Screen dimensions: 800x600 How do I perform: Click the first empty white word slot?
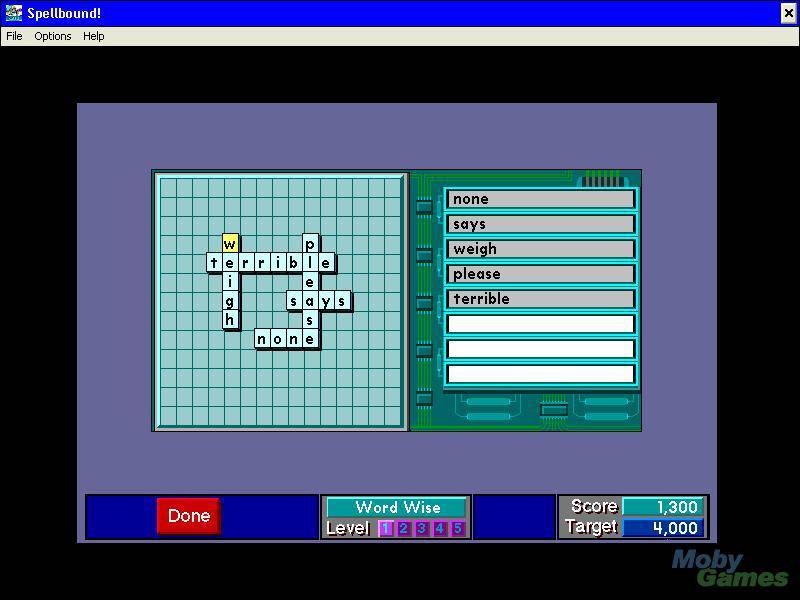tap(540, 323)
